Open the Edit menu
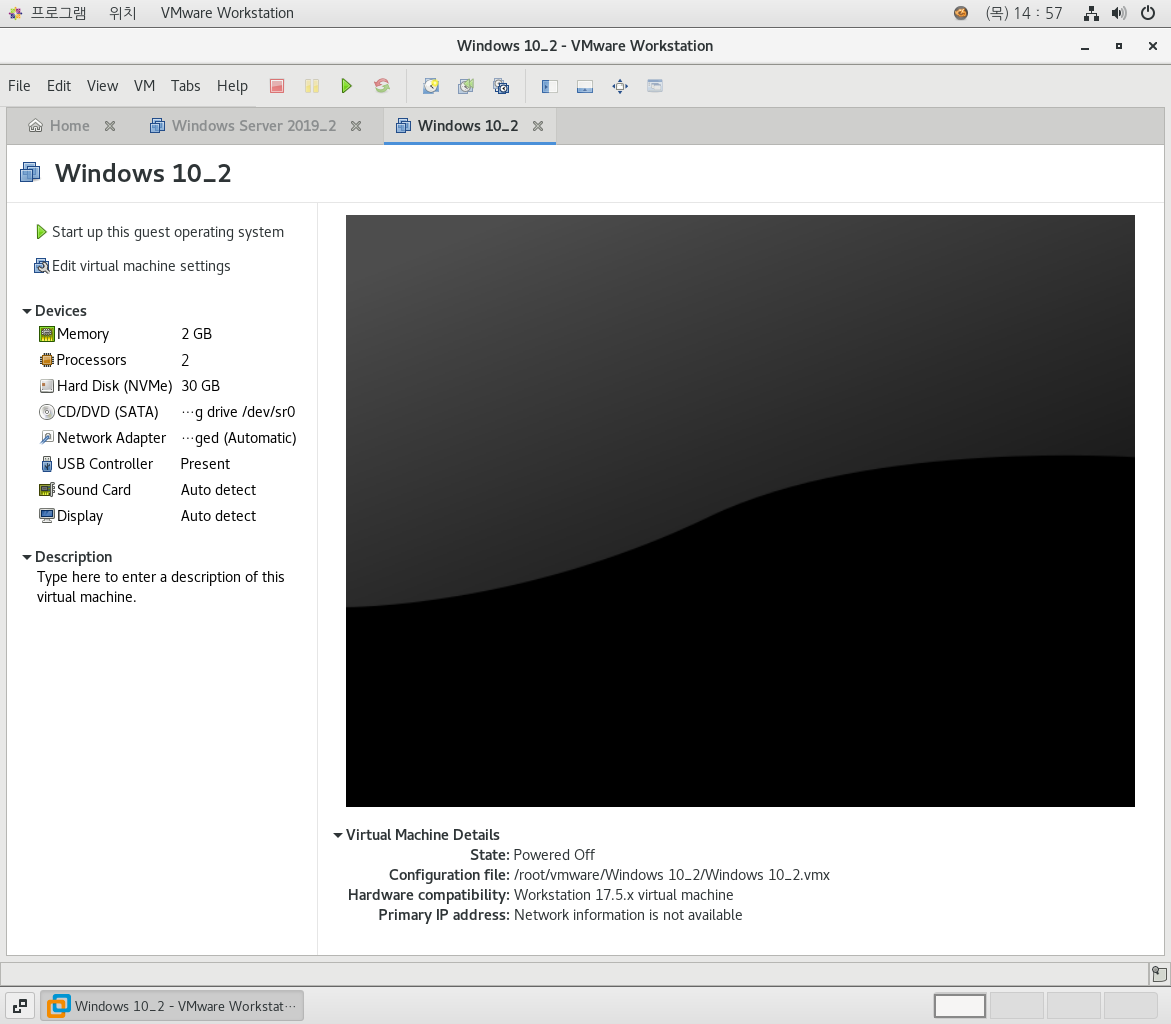The width and height of the screenshot is (1171, 1024). [59, 86]
